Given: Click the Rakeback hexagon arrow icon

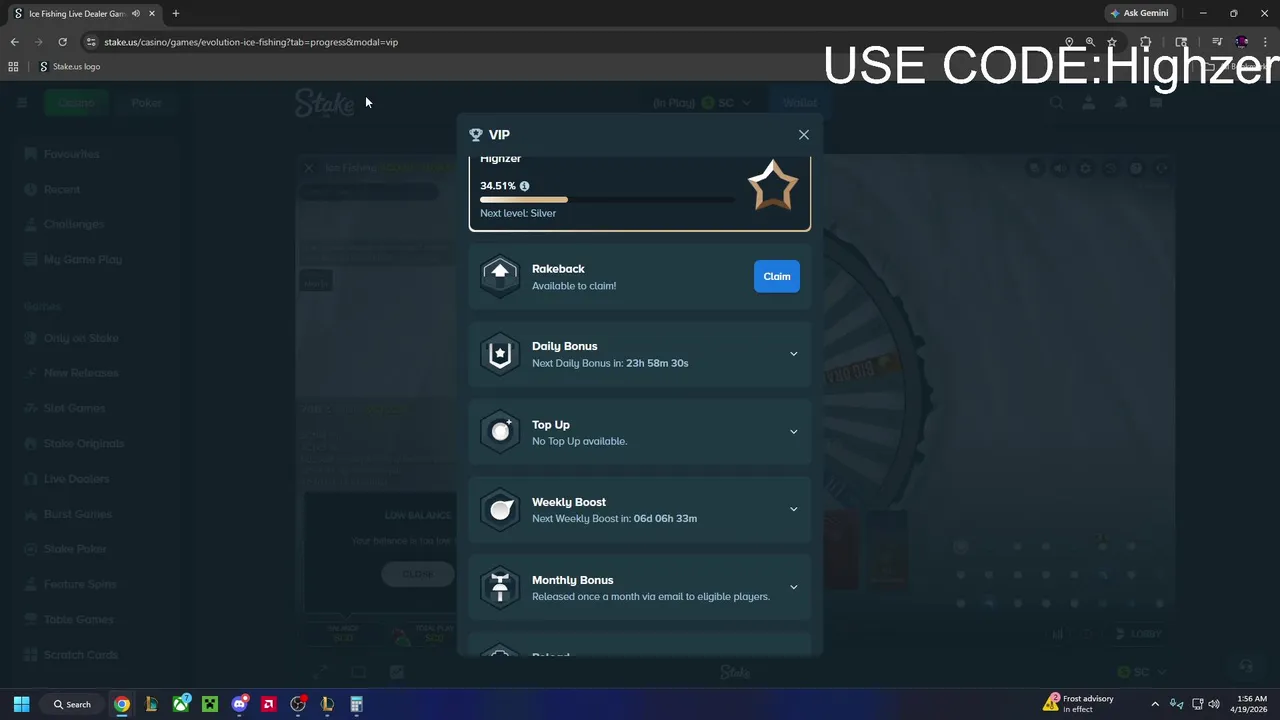Looking at the screenshot, I should (500, 276).
